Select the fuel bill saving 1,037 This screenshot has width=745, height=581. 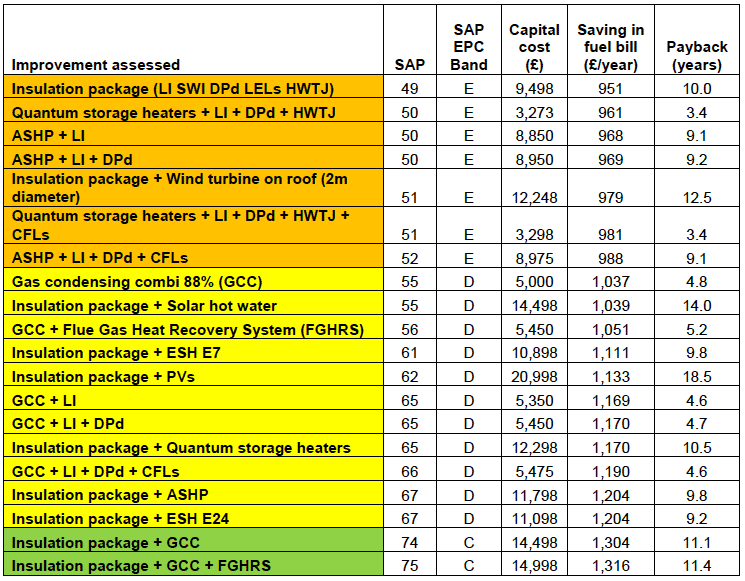tap(611, 282)
